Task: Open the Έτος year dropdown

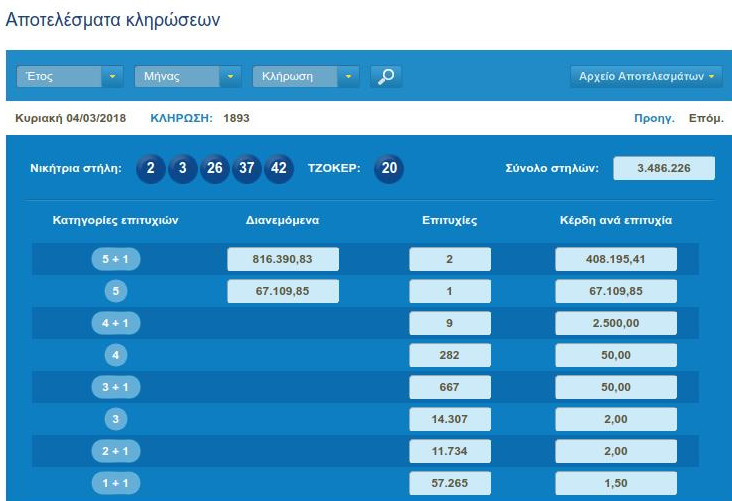Action: pyautogui.click(x=70, y=76)
